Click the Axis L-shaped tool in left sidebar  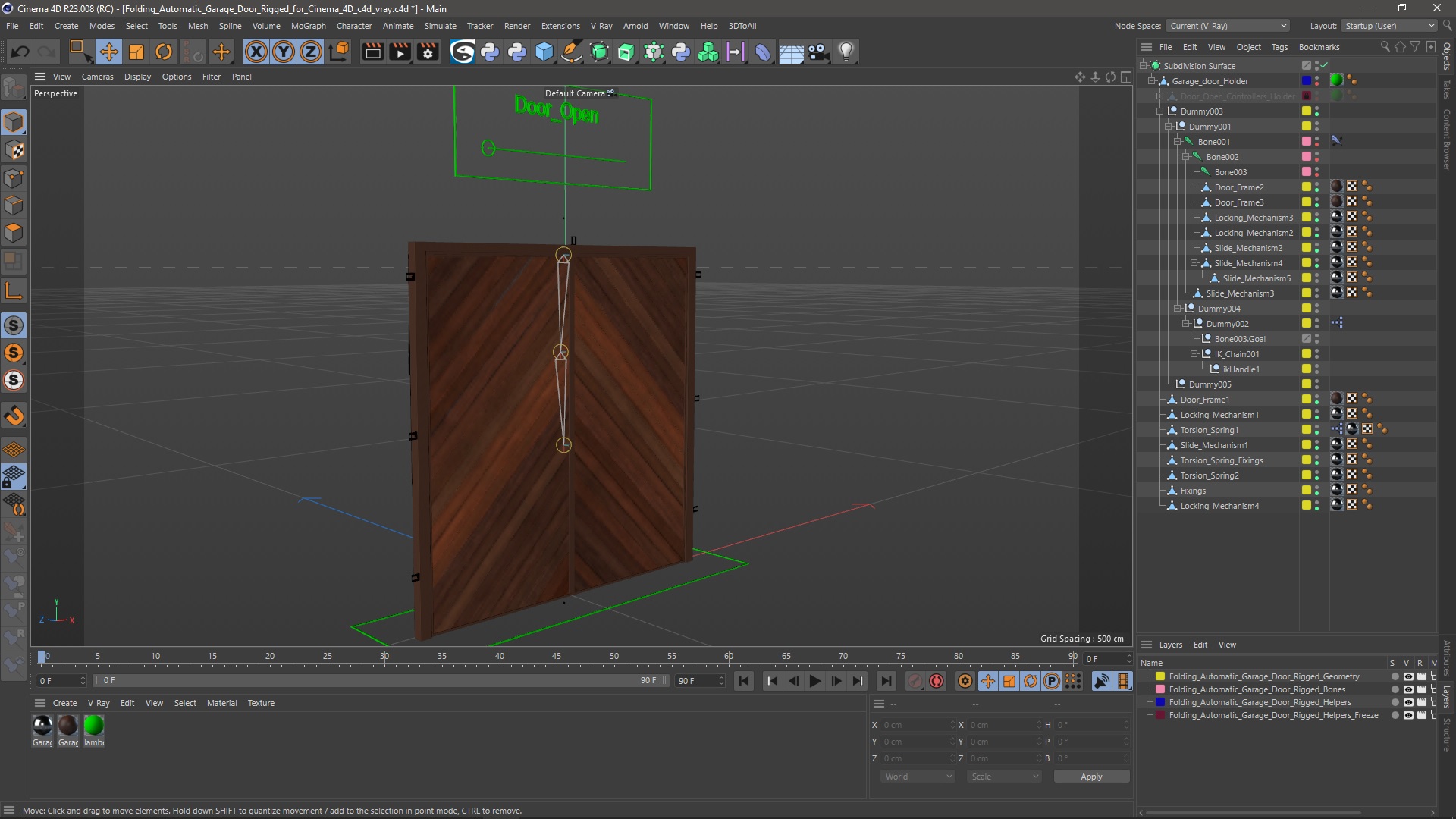pos(14,291)
